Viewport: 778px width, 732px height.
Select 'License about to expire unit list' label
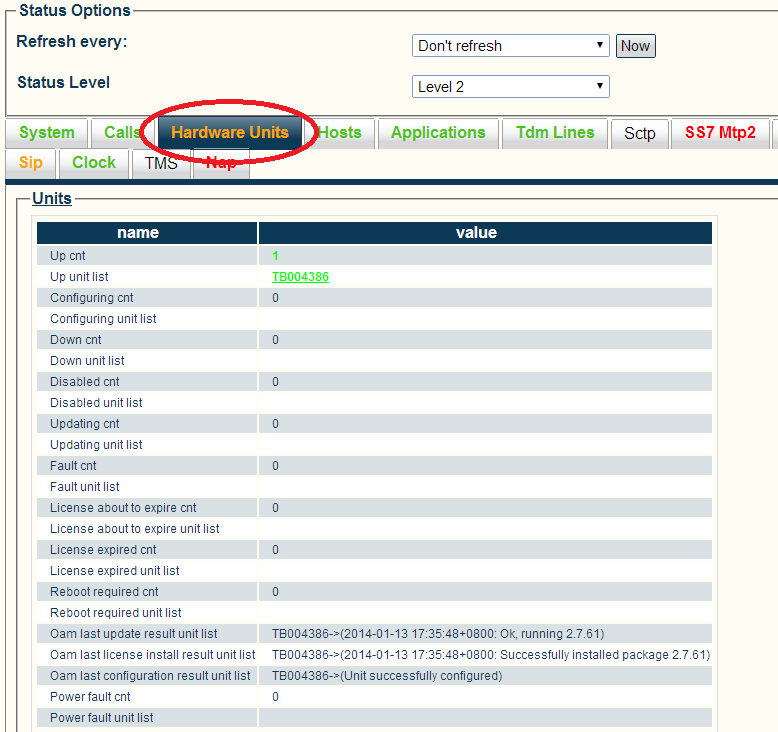[x=134, y=529]
